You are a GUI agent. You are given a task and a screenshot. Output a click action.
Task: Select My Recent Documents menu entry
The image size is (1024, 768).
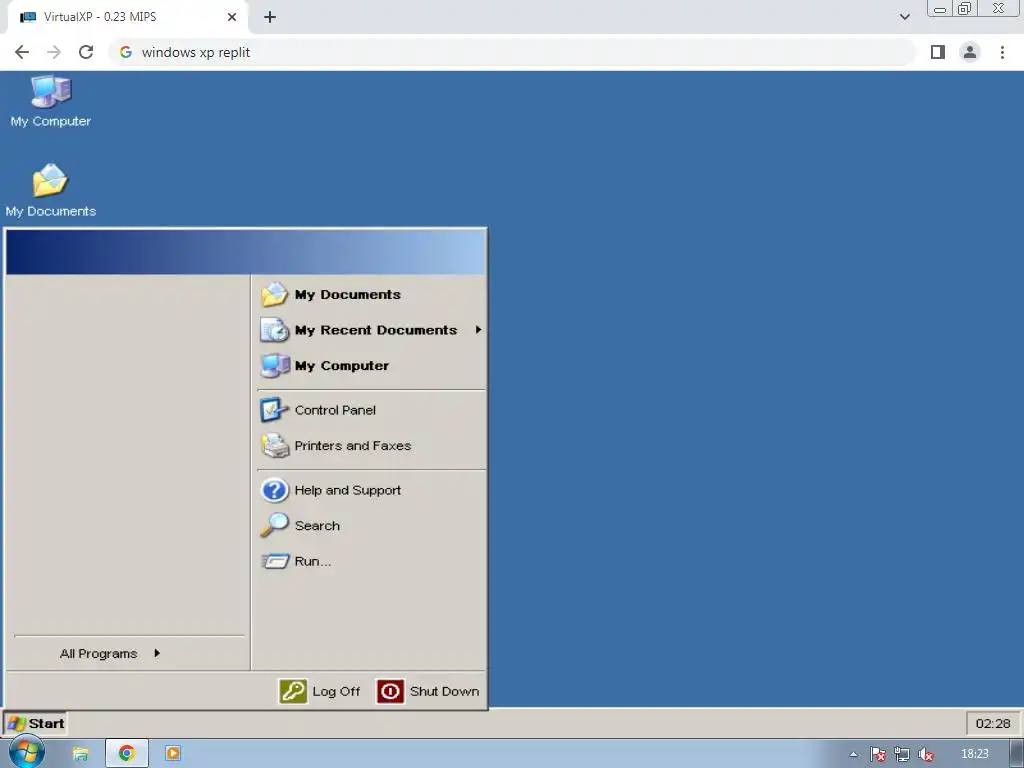coord(371,330)
